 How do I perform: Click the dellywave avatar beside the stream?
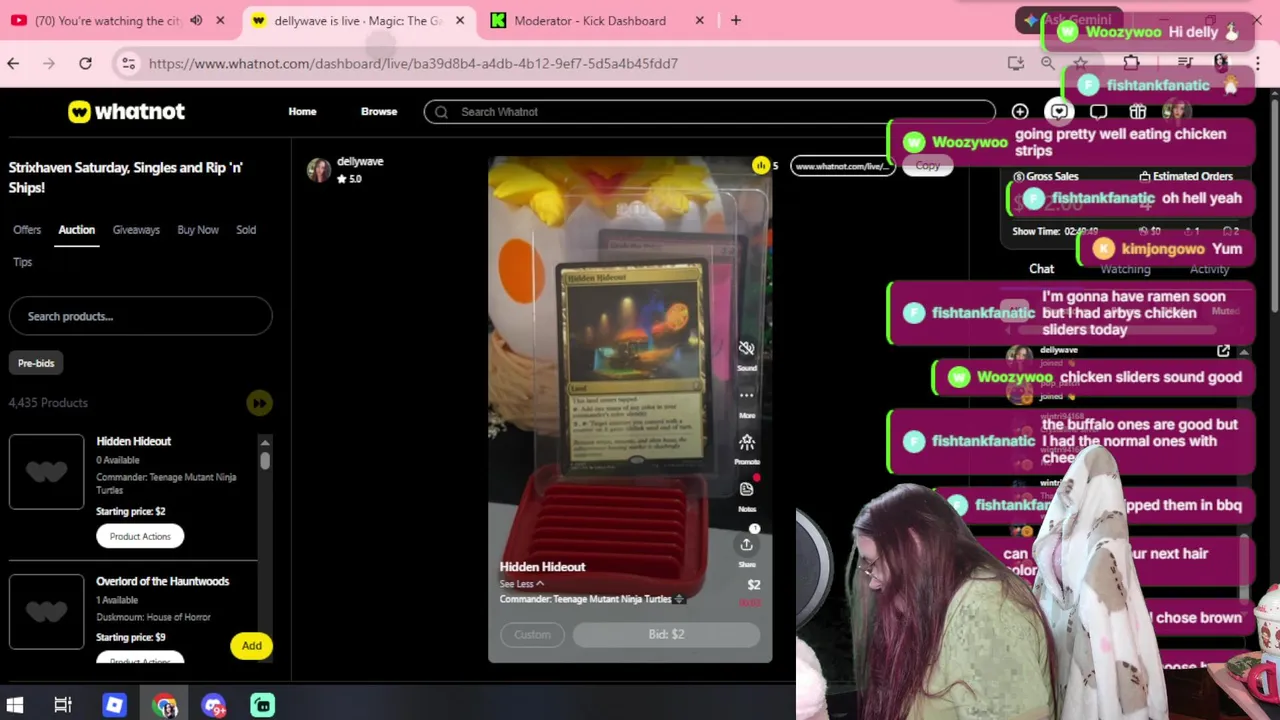point(319,170)
